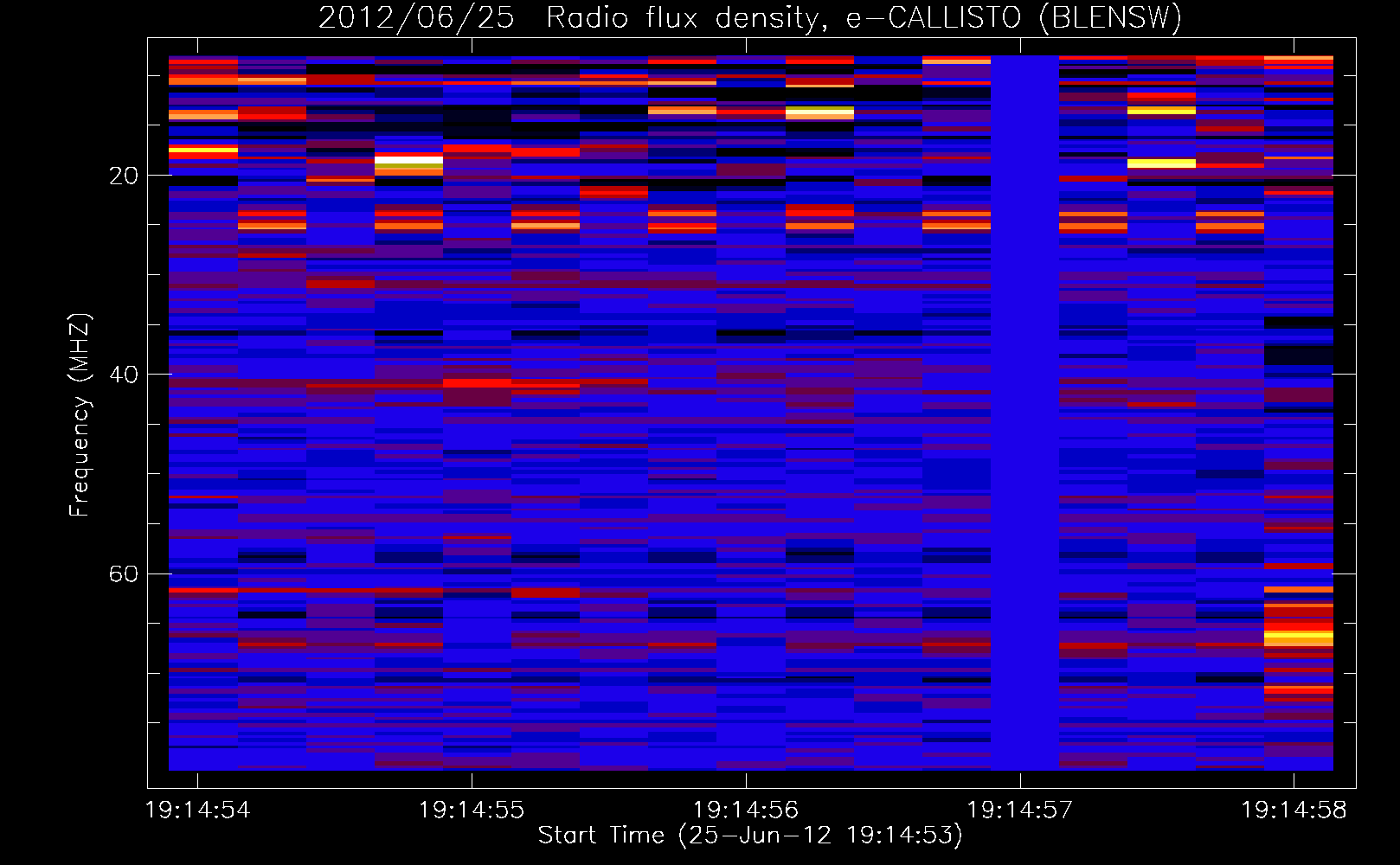Click the 20 frequency tick label
The height and width of the screenshot is (865, 1400).
[124, 176]
